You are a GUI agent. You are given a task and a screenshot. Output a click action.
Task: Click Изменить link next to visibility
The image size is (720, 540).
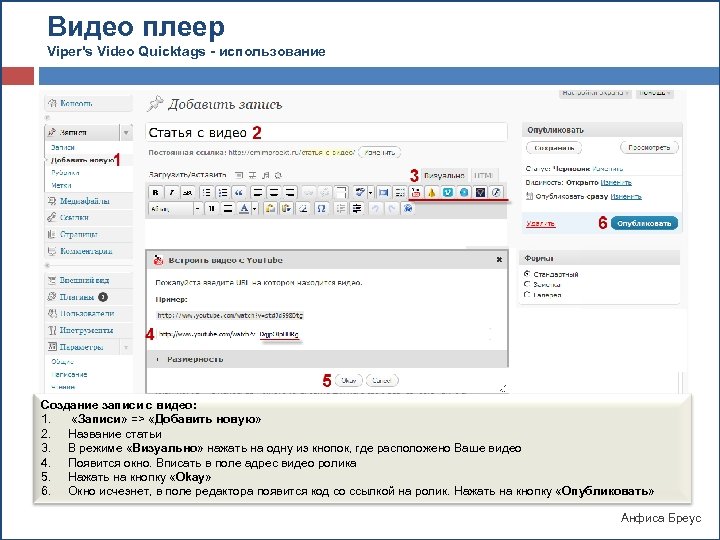tap(616, 182)
